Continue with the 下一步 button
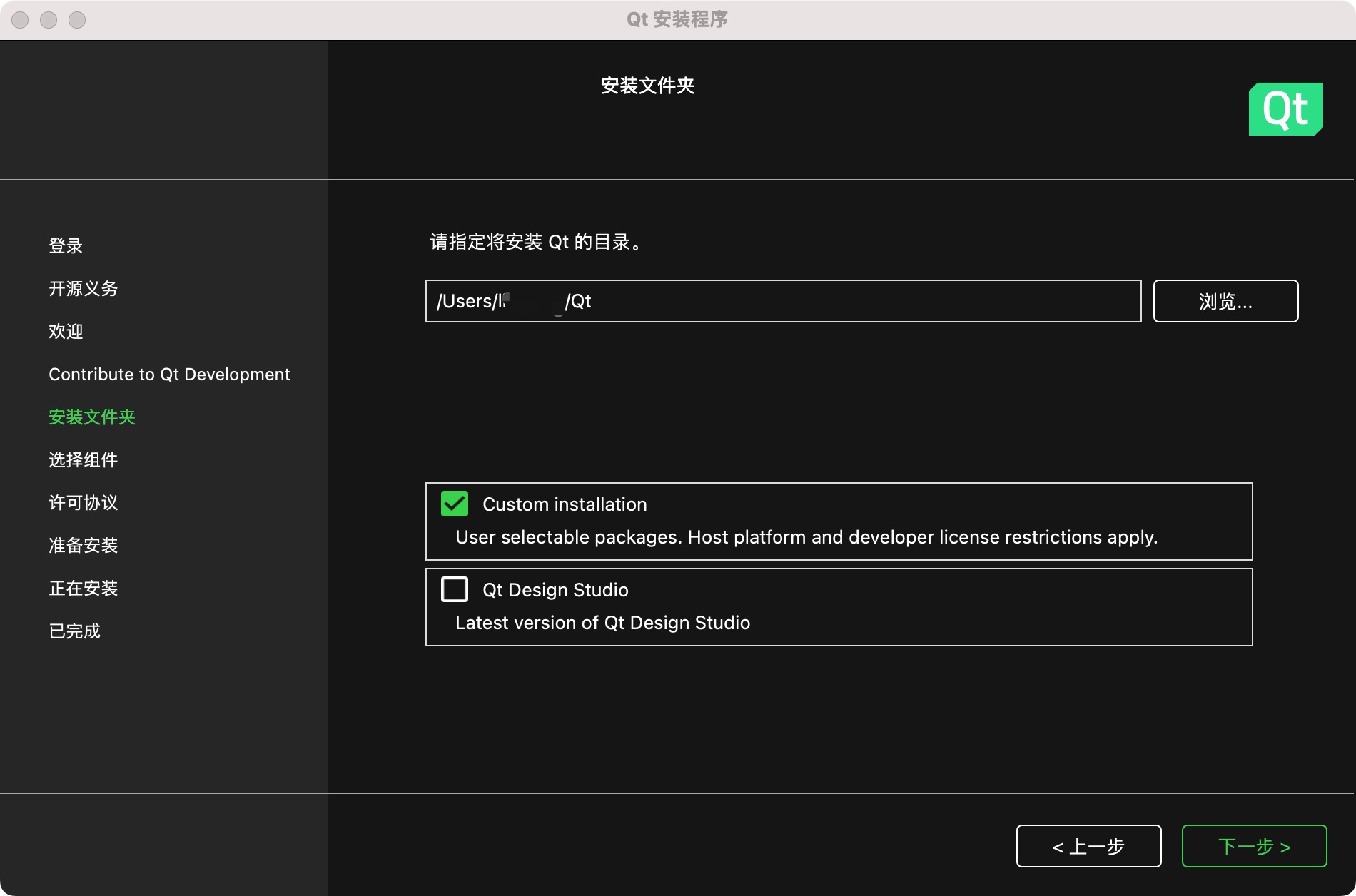The image size is (1356, 896). coord(1254,846)
